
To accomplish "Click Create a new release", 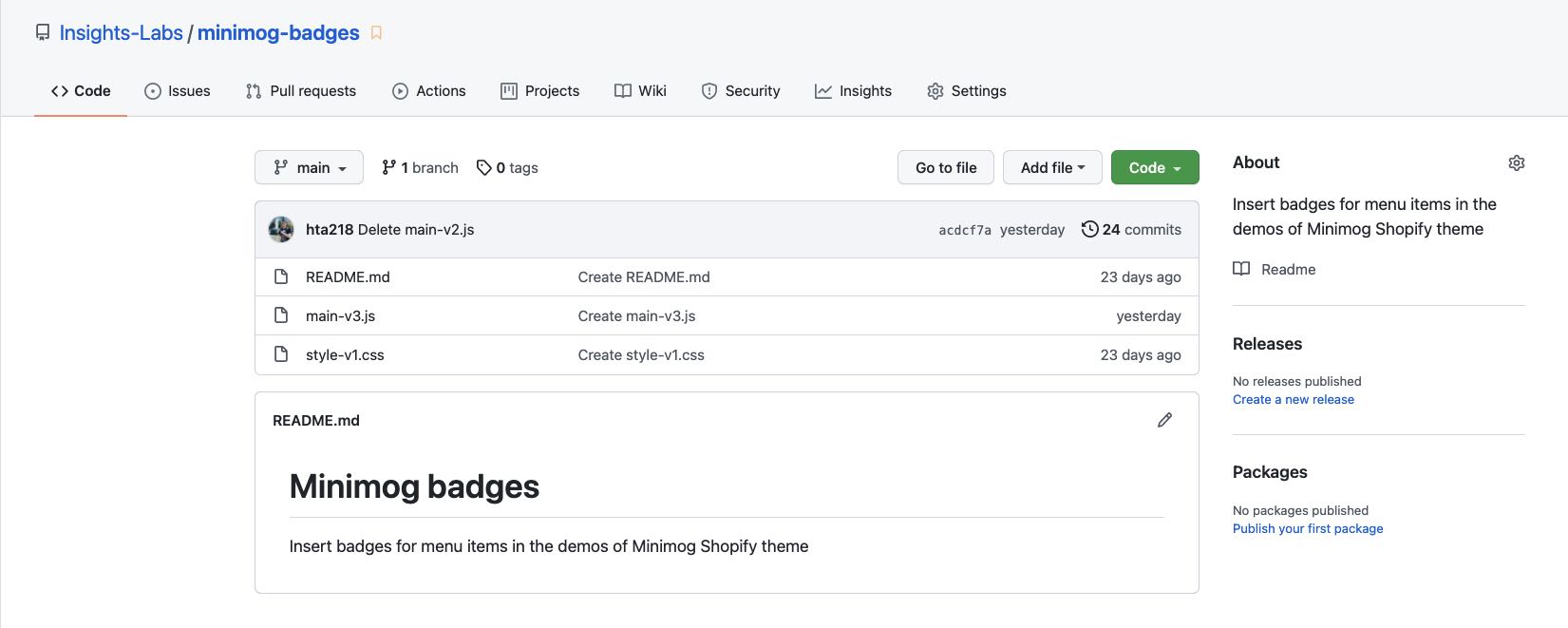I will (1294, 400).
